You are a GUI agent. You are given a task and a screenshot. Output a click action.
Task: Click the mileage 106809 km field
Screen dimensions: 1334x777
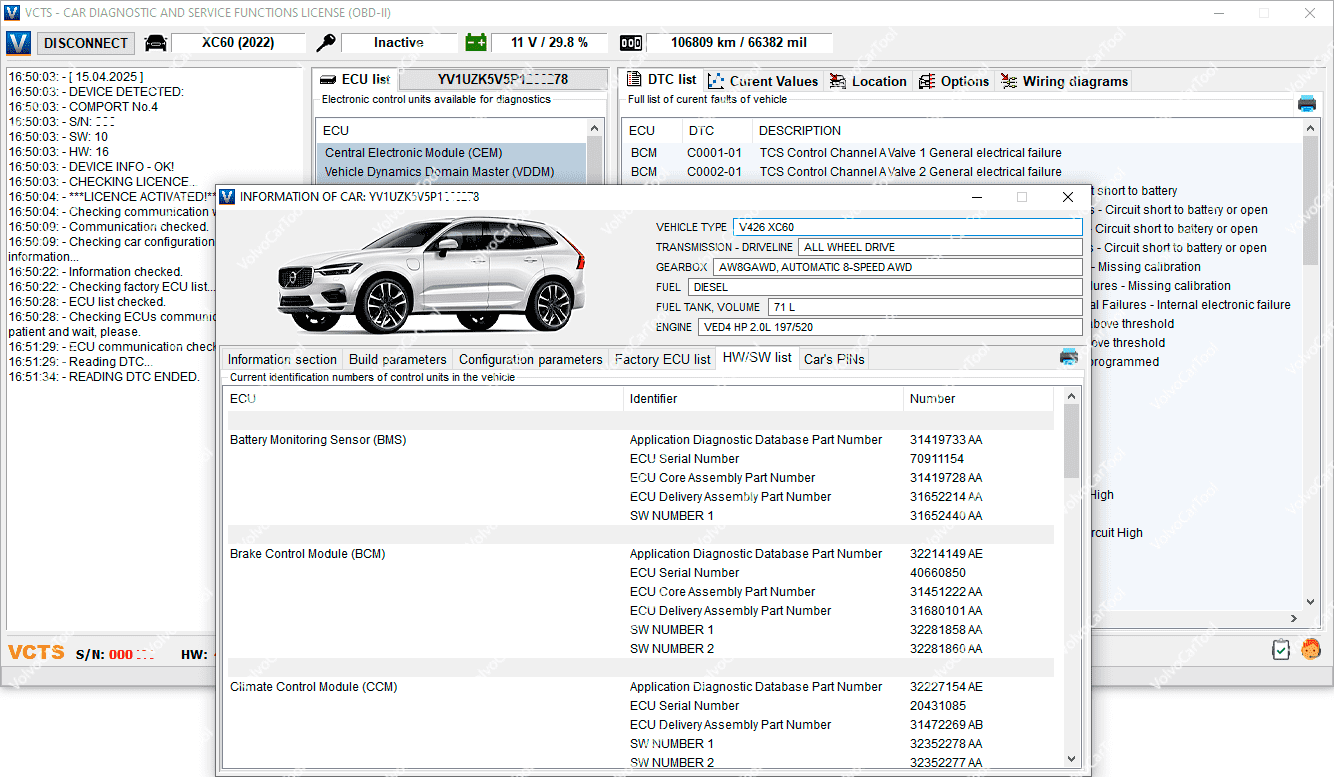click(739, 43)
